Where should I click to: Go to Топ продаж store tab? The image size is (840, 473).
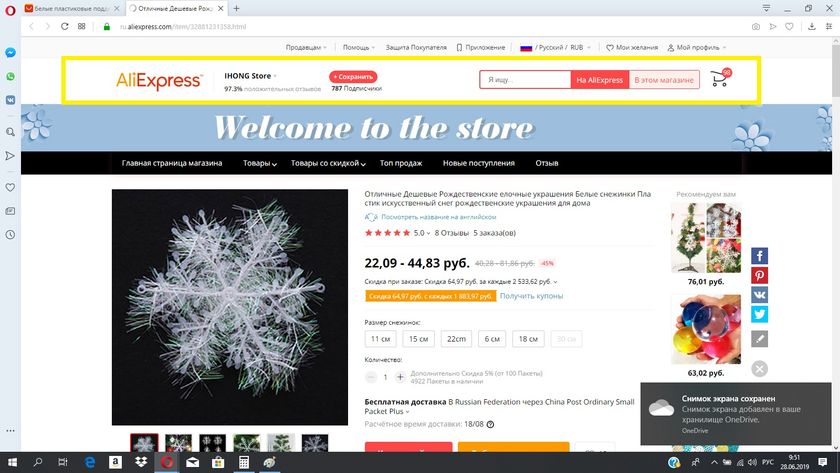401,163
